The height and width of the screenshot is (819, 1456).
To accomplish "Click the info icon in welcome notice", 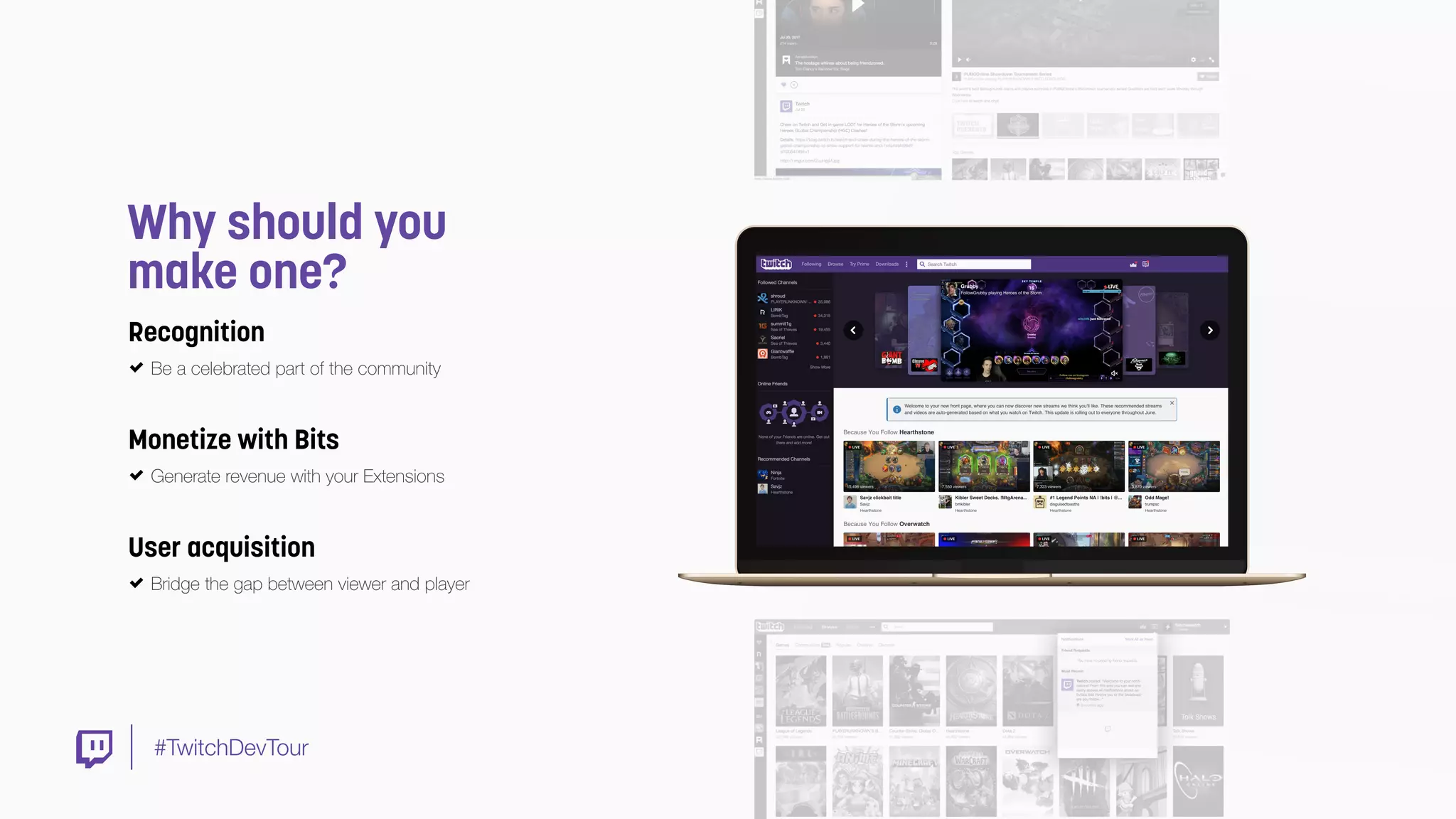I will [896, 409].
